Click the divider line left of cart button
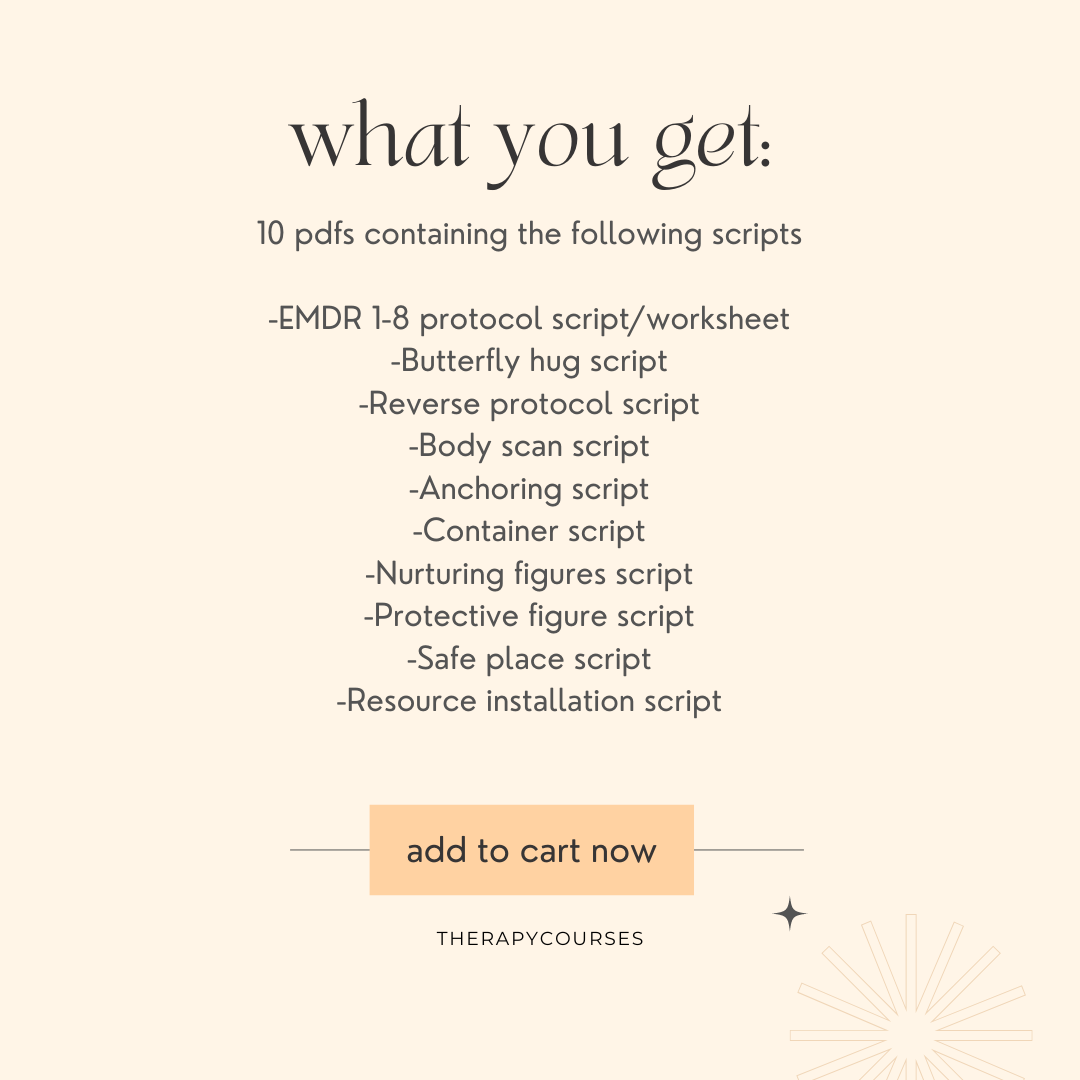Image resolution: width=1080 pixels, height=1080 pixels. pyautogui.click(x=330, y=850)
